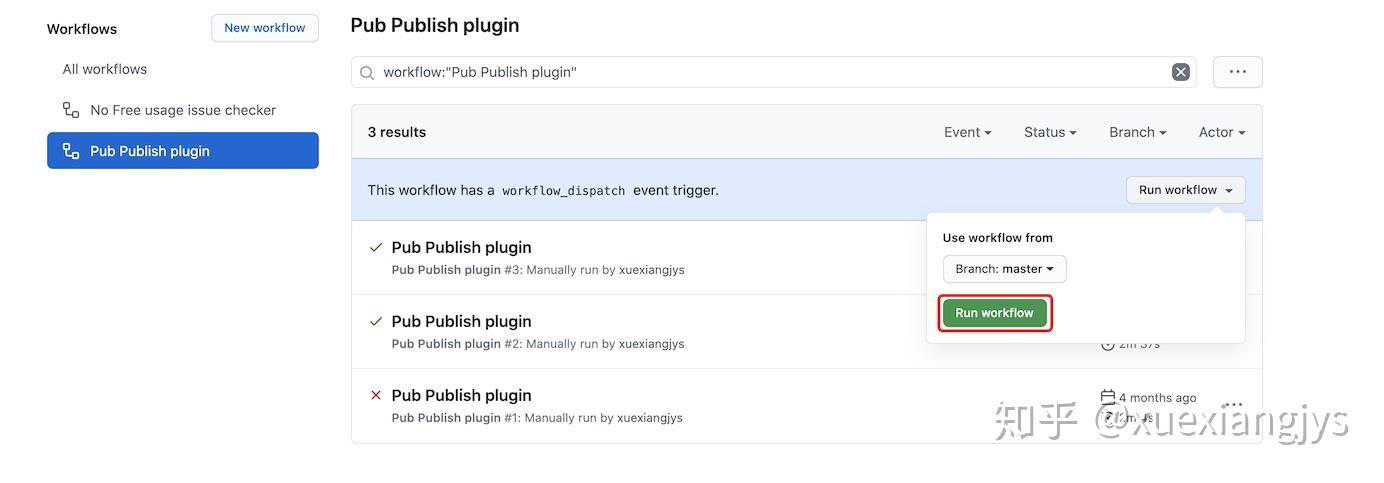Clear the workflow search filter
Screen dimensions: 1384x483
[1180, 72]
